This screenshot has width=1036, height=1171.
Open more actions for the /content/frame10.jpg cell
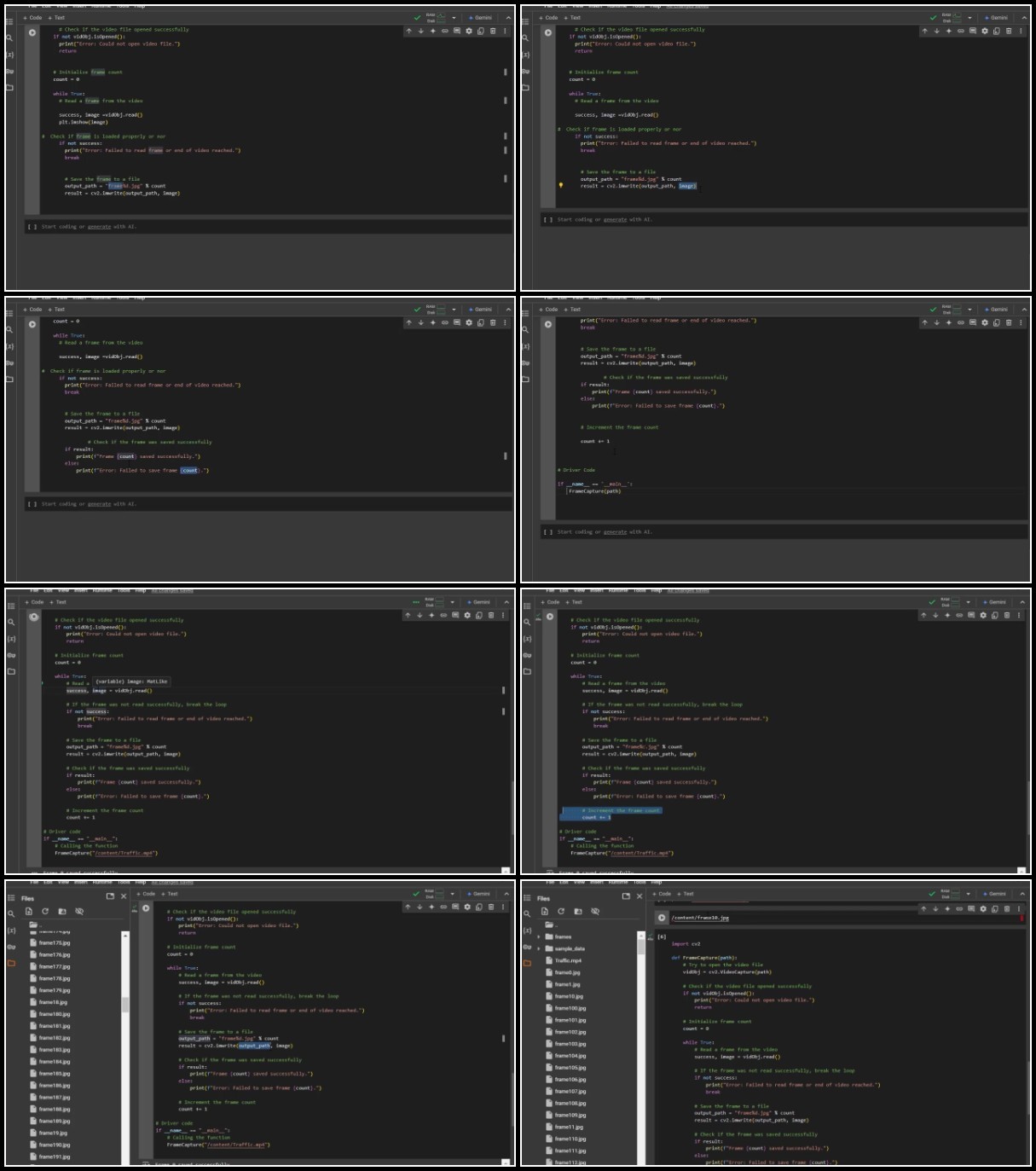point(1019,908)
